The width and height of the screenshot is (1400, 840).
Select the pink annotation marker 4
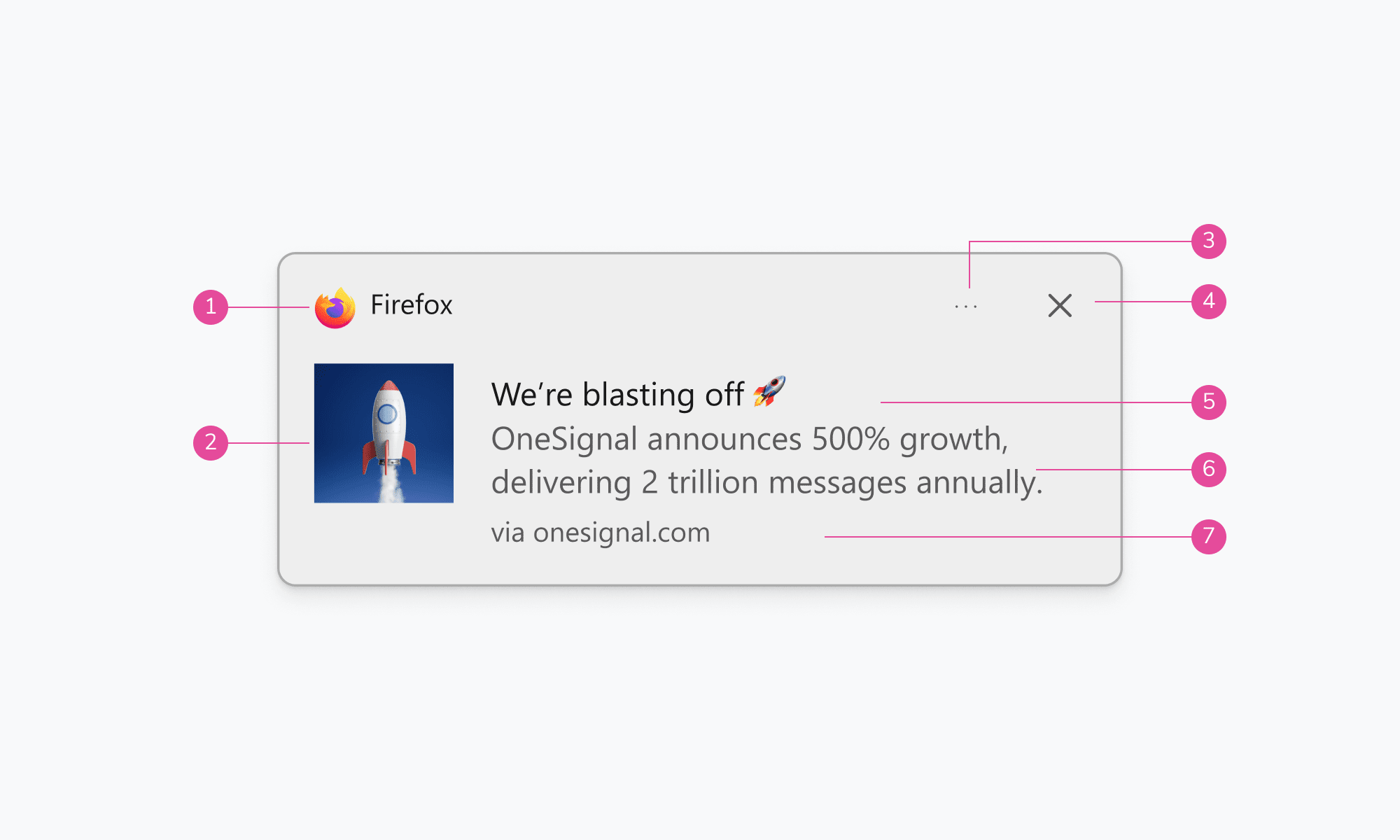click(x=1209, y=302)
